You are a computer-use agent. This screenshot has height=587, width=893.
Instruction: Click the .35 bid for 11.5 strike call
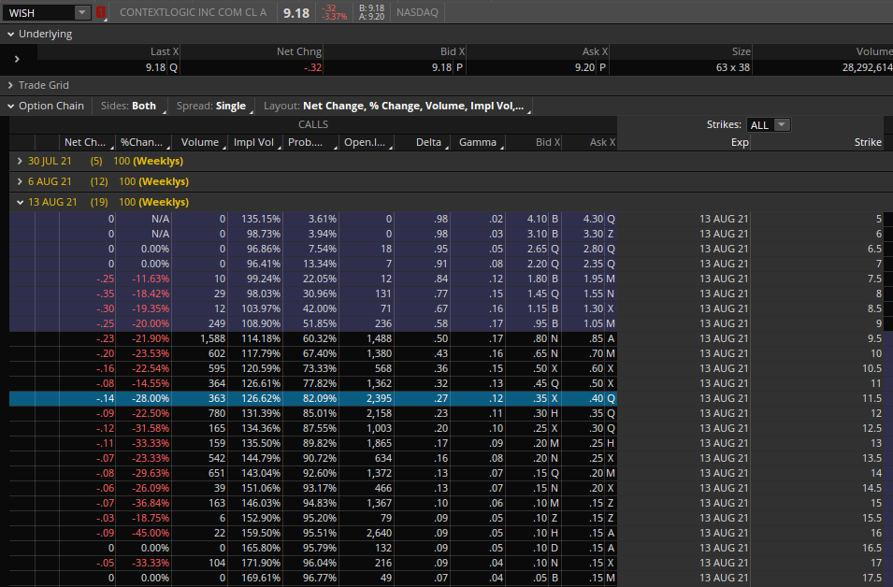coord(540,398)
